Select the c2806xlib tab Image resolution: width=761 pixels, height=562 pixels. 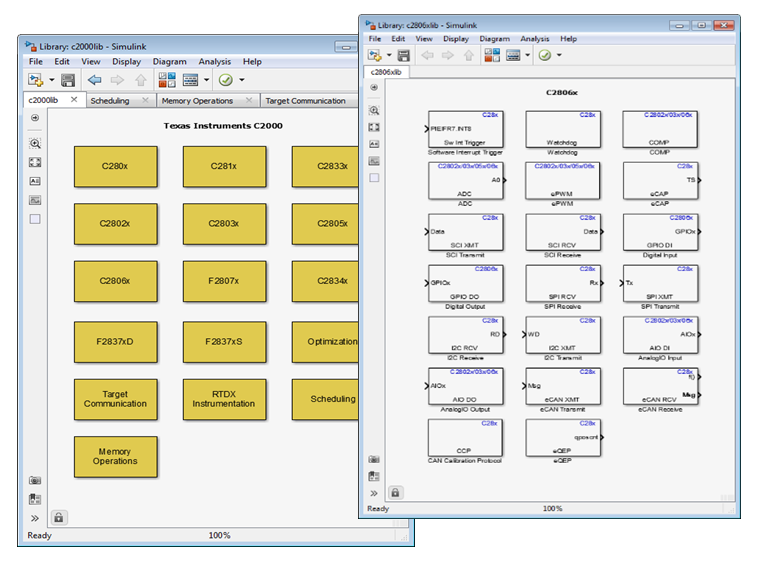(x=386, y=72)
